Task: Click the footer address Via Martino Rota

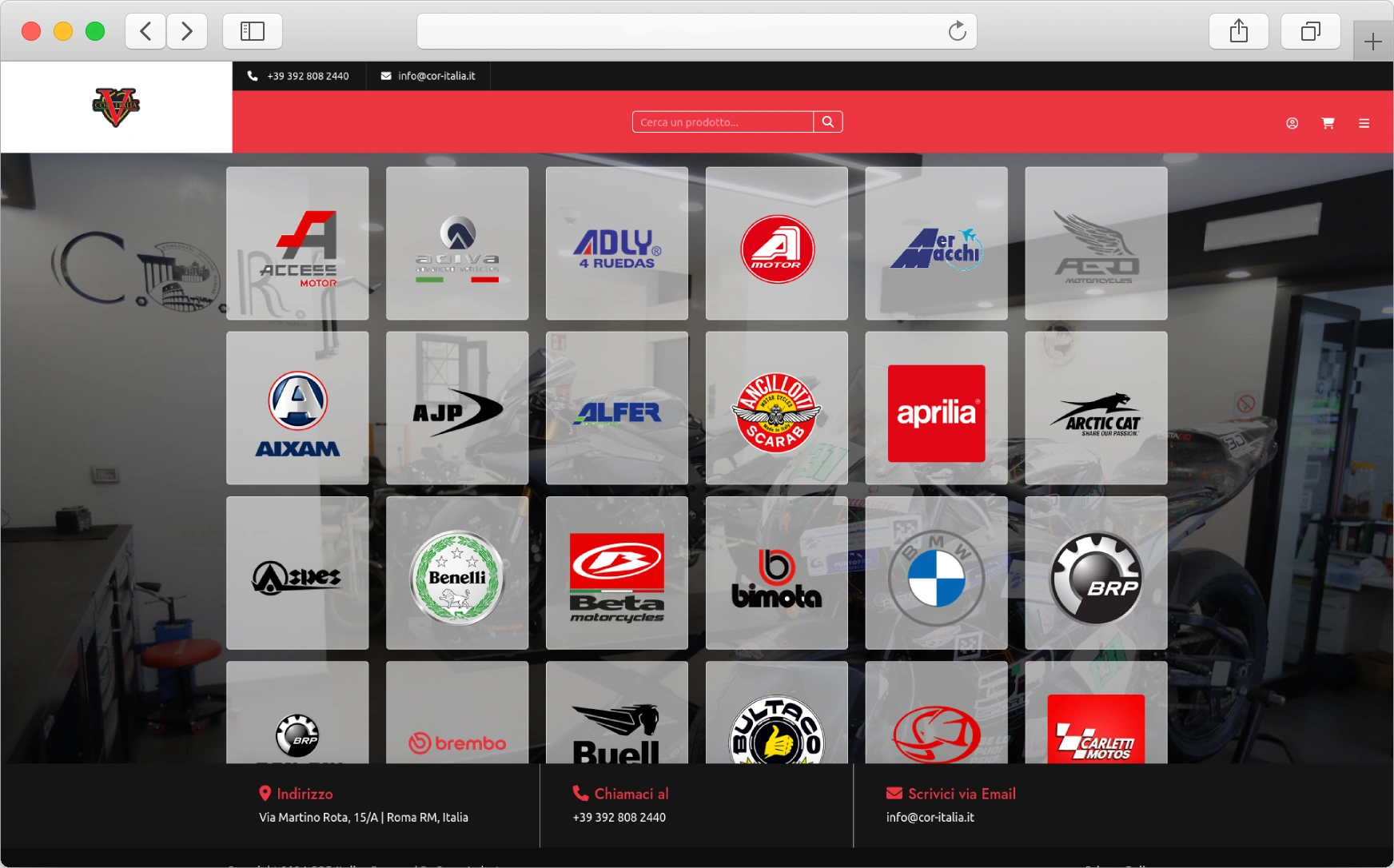Action: click(x=364, y=817)
